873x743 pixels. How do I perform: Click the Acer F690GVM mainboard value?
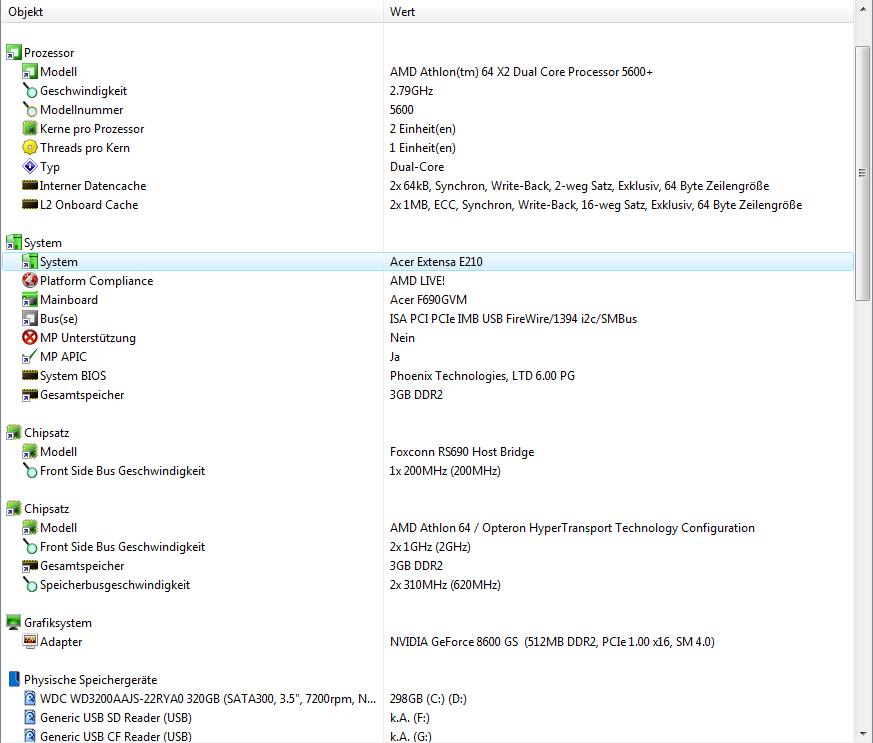[x=428, y=299]
